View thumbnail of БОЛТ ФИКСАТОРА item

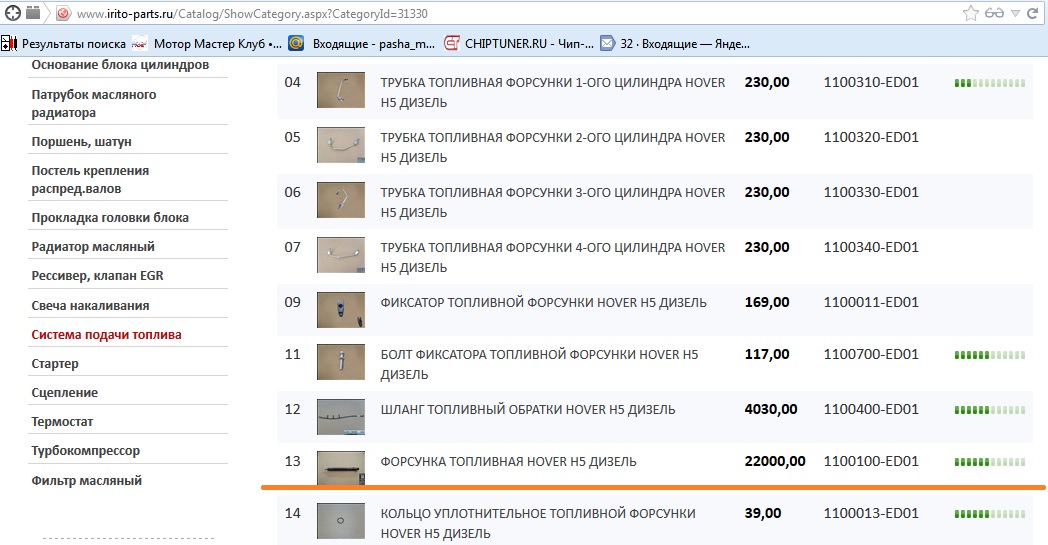341,362
